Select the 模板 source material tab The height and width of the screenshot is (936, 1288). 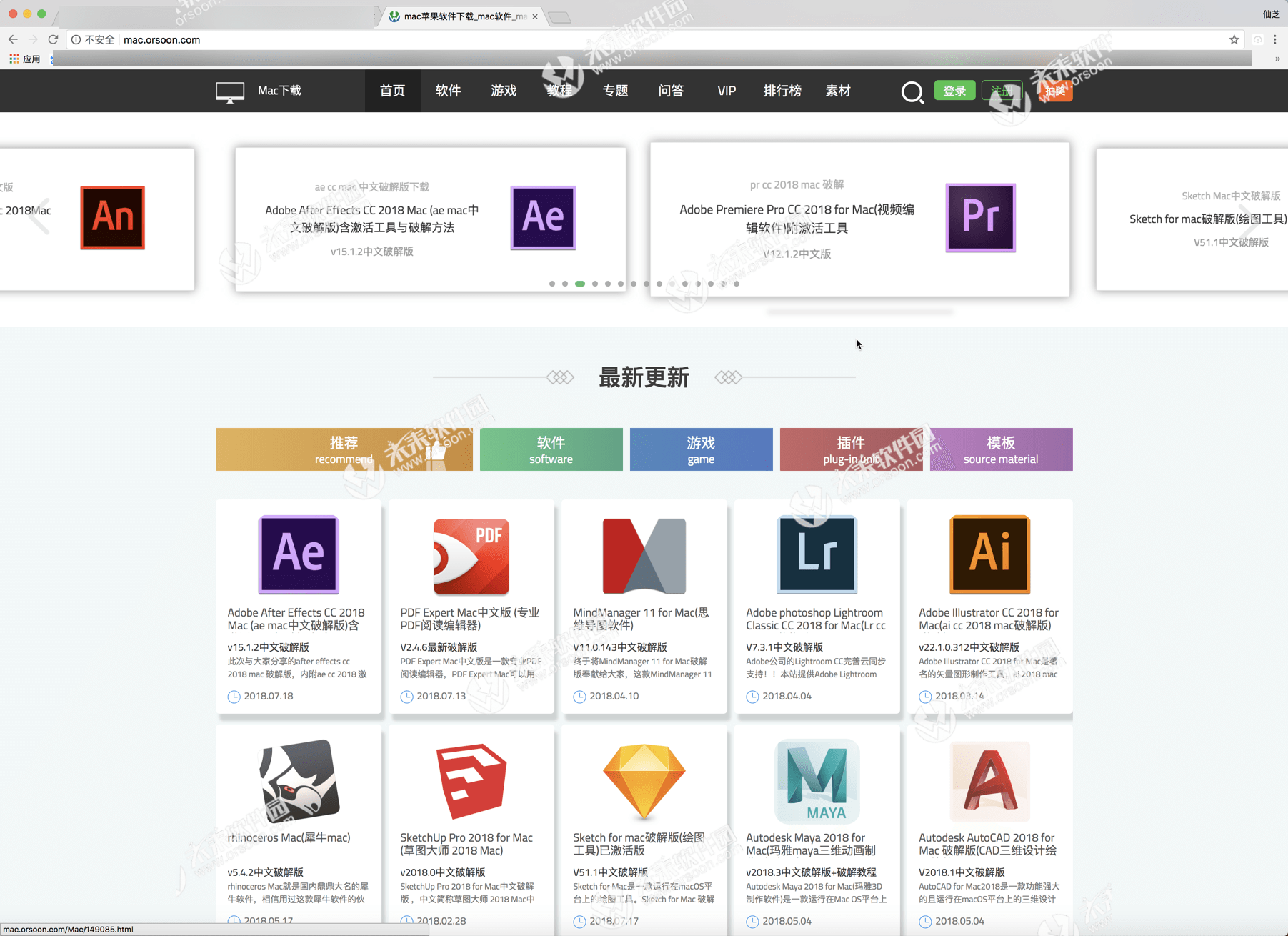[1001, 449]
